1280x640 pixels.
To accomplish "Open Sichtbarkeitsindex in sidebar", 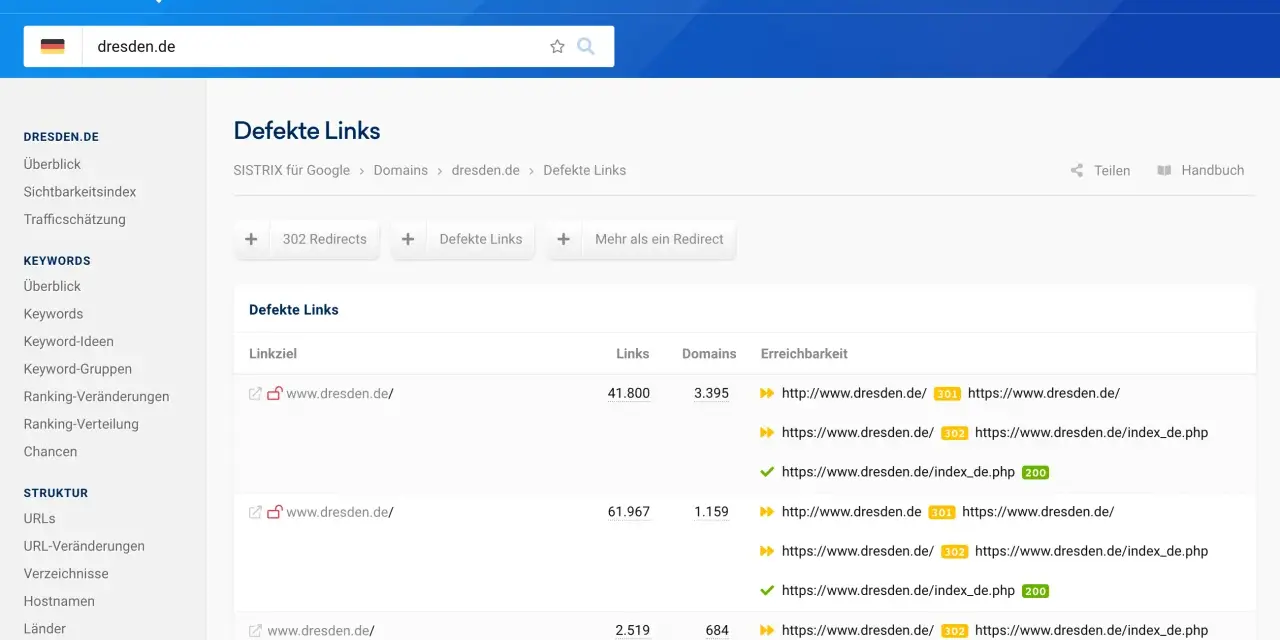I will 80,192.
